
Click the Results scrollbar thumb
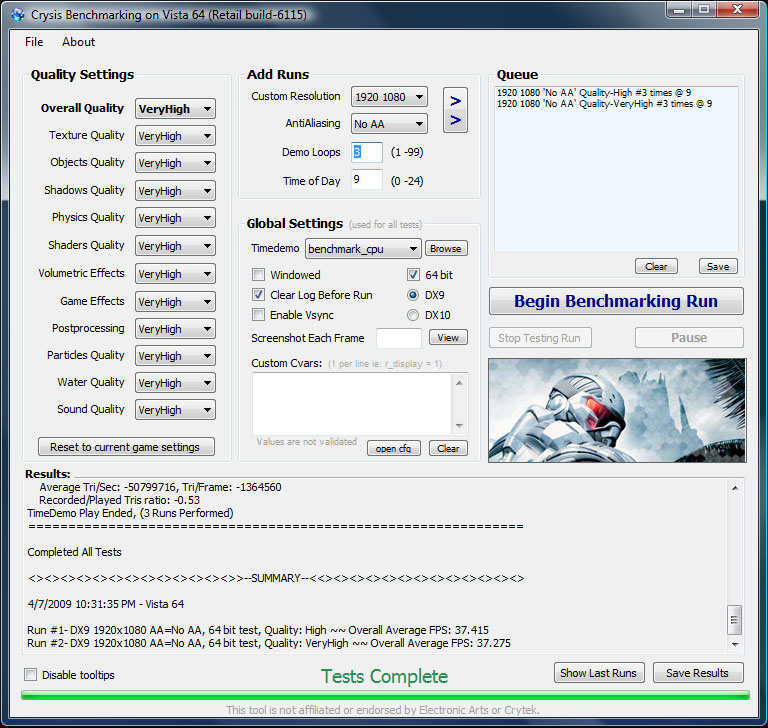tap(734, 620)
